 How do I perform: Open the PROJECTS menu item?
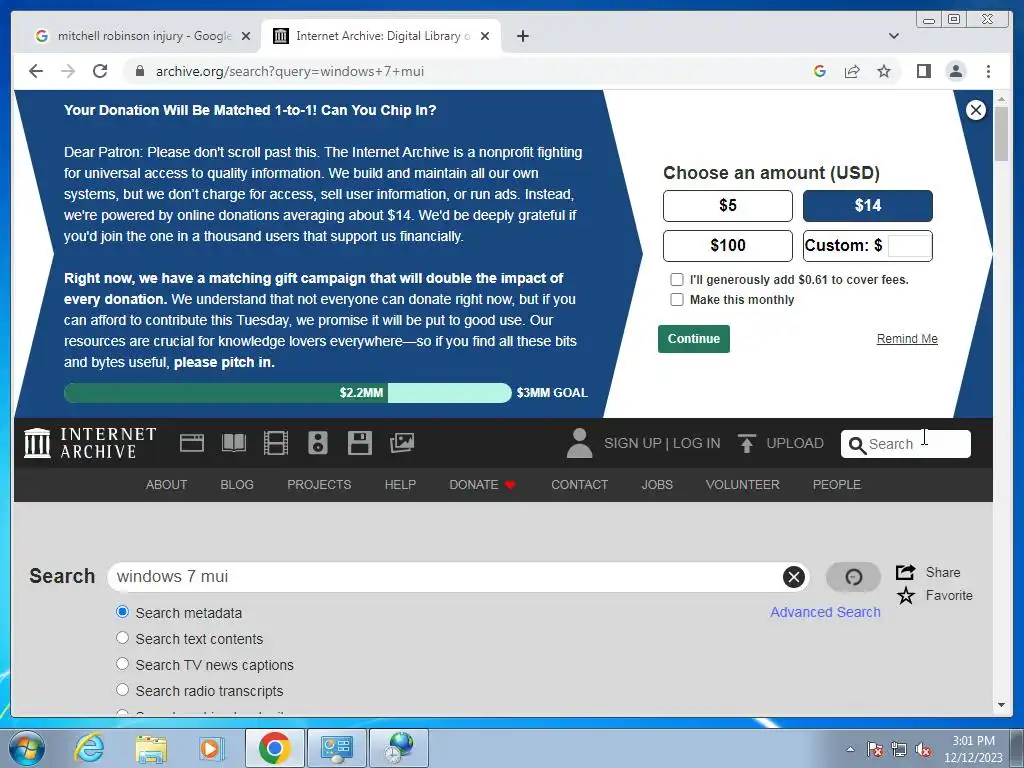319,485
